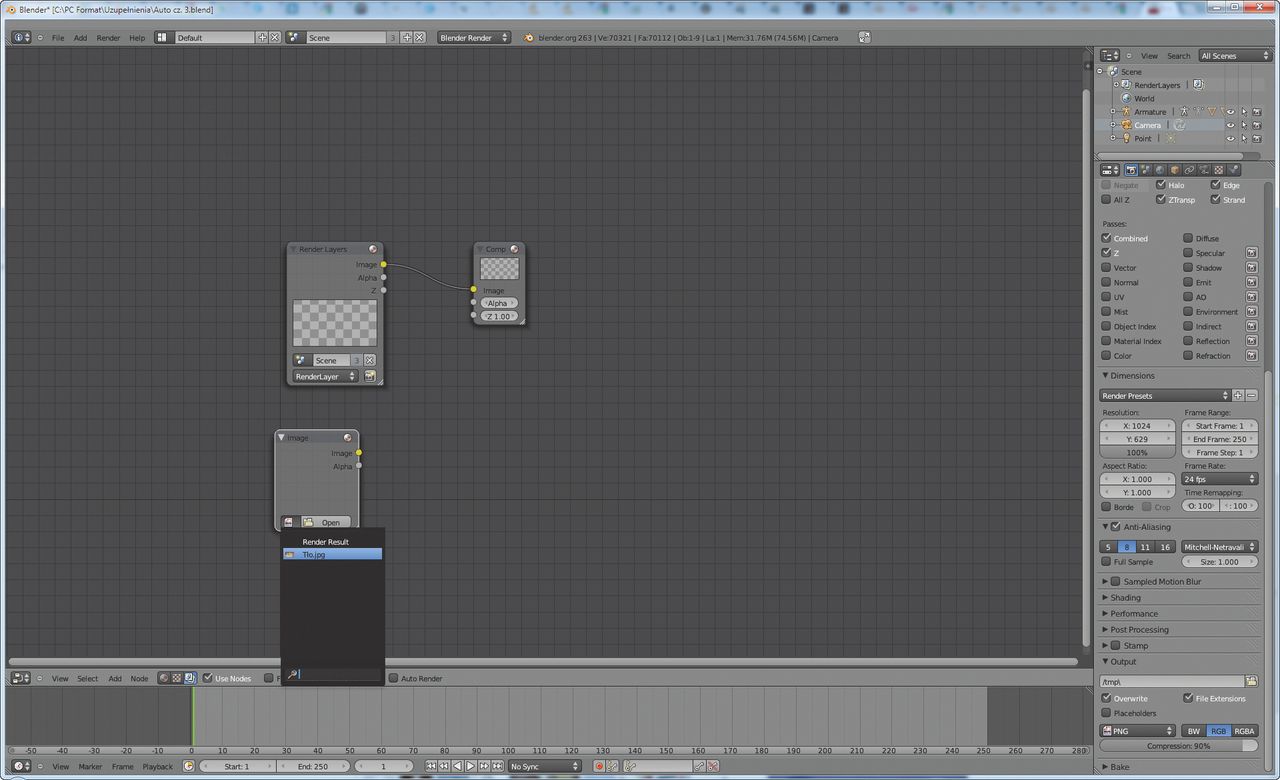
Task: Adjust the Compression 90% slider
Action: 1179,746
